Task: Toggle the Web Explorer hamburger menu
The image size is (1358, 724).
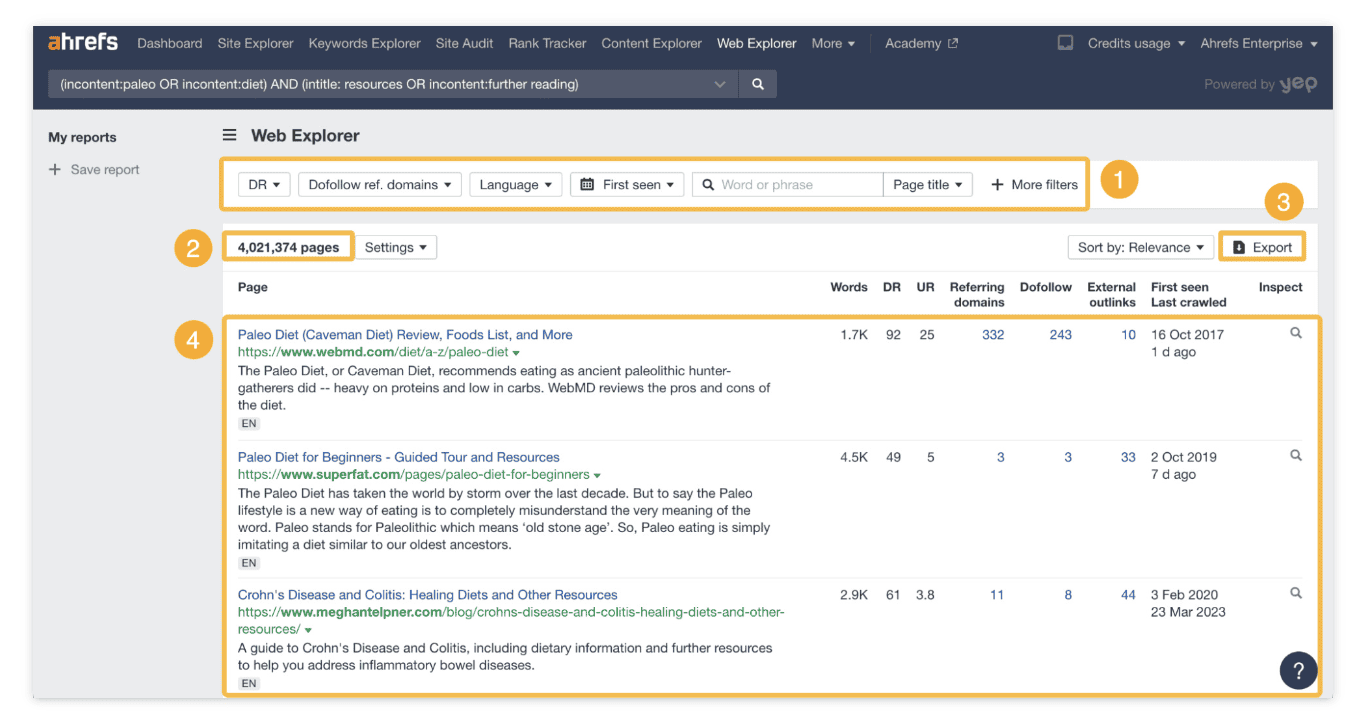Action: coord(230,135)
